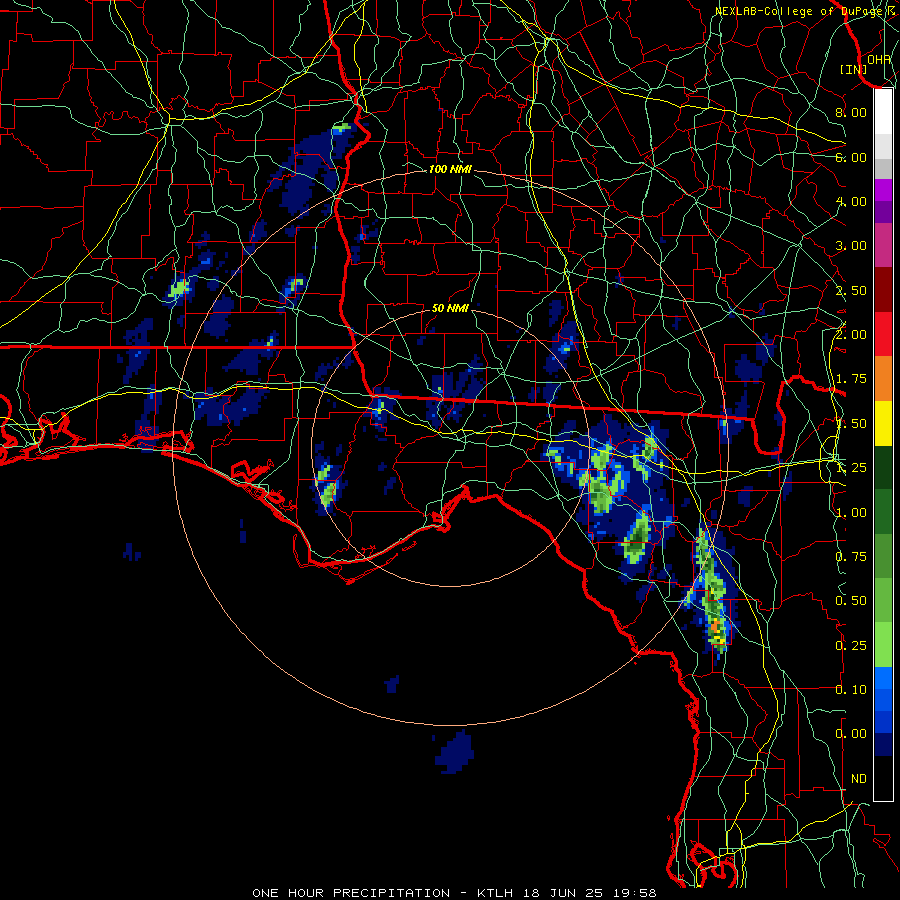The width and height of the screenshot is (900, 900).
Task: Click the 3.00 legend value
Action: point(851,246)
